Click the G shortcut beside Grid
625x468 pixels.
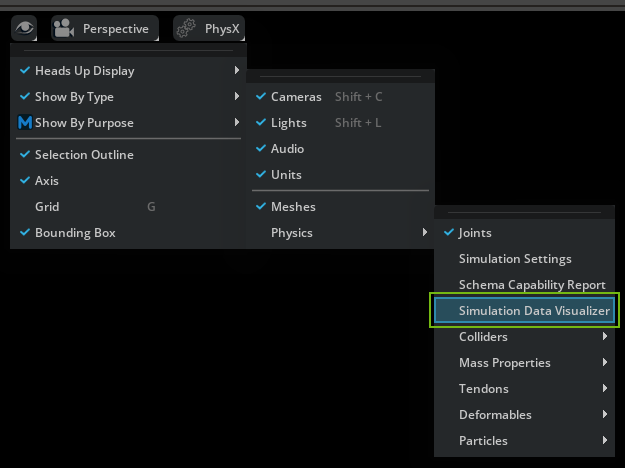(x=151, y=206)
